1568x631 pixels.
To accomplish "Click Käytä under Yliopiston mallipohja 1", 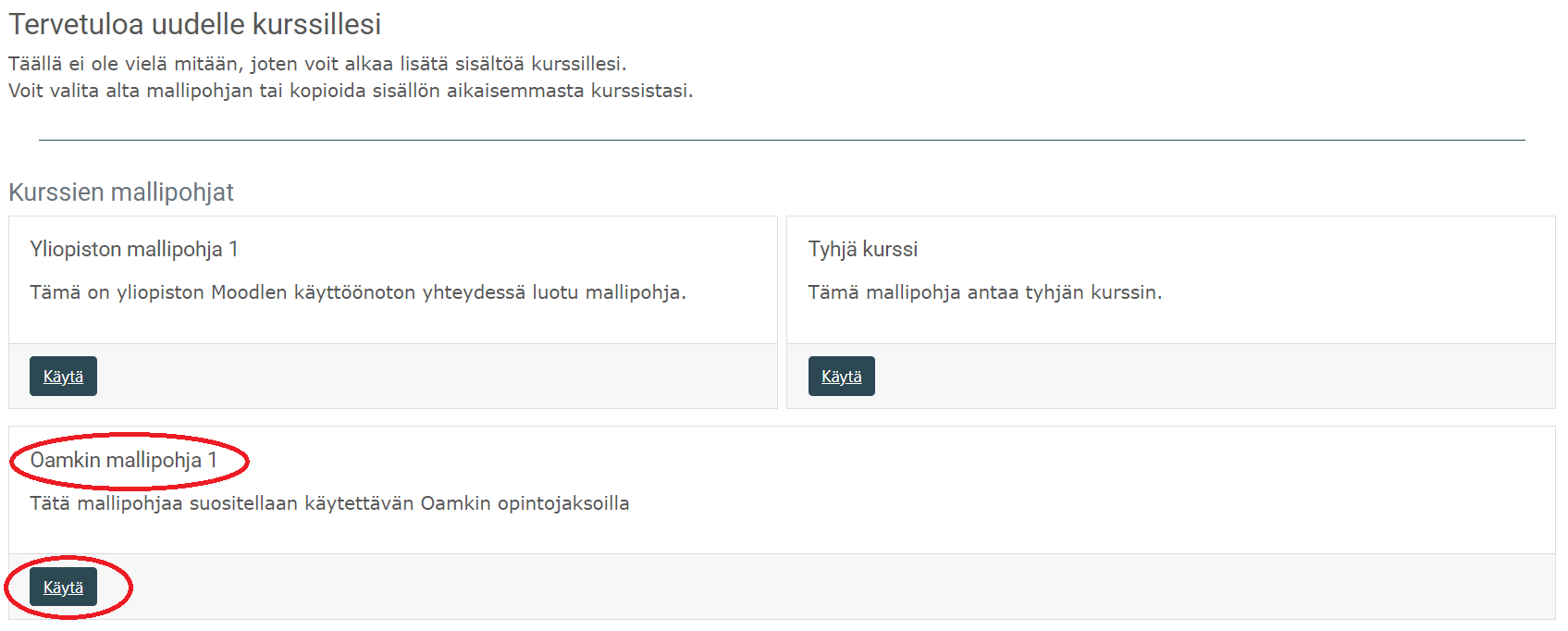I will tap(63, 377).
